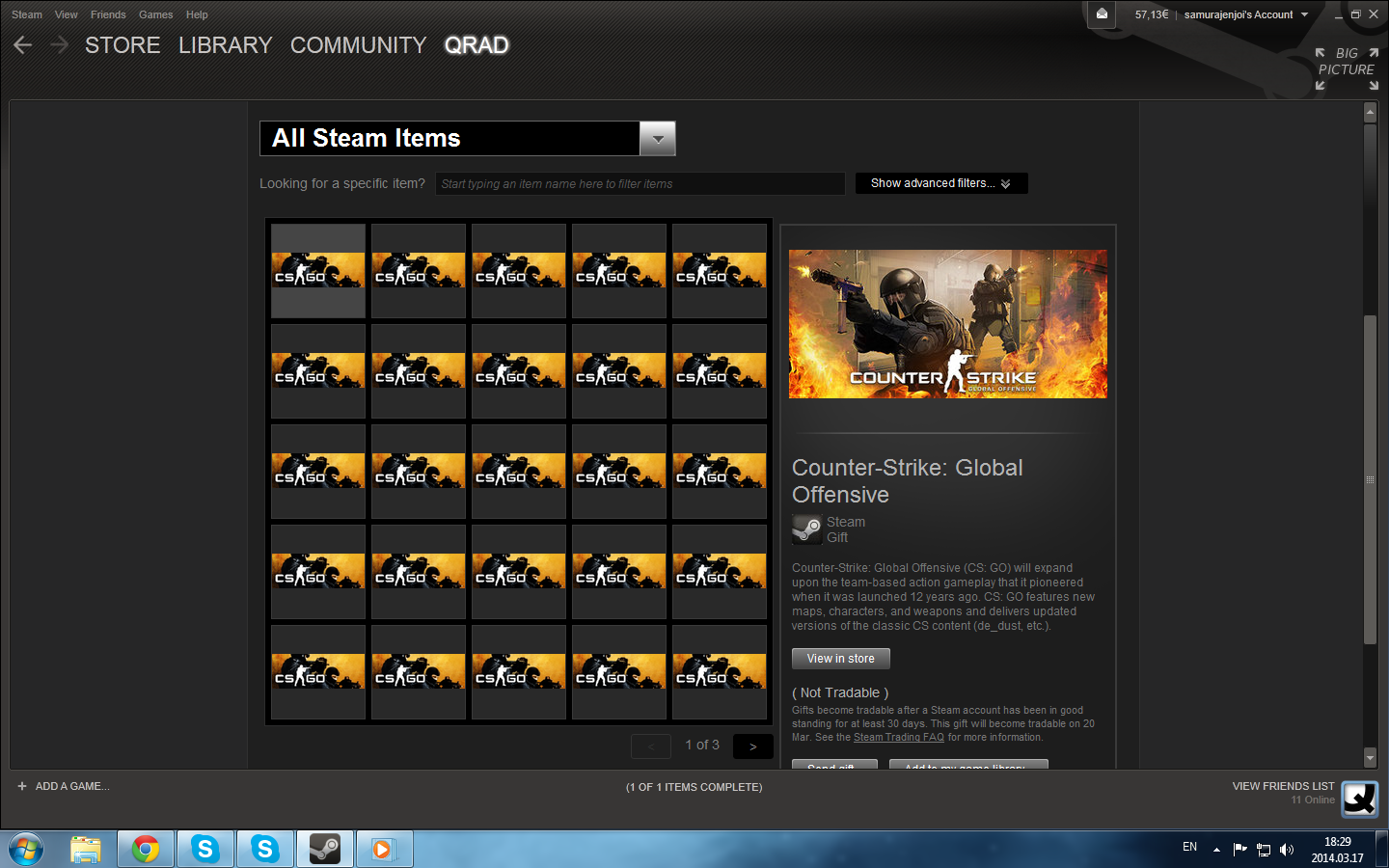Select the last CS:GO gift in bottom row
The height and width of the screenshot is (868, 1389).
tap(720, 672)
